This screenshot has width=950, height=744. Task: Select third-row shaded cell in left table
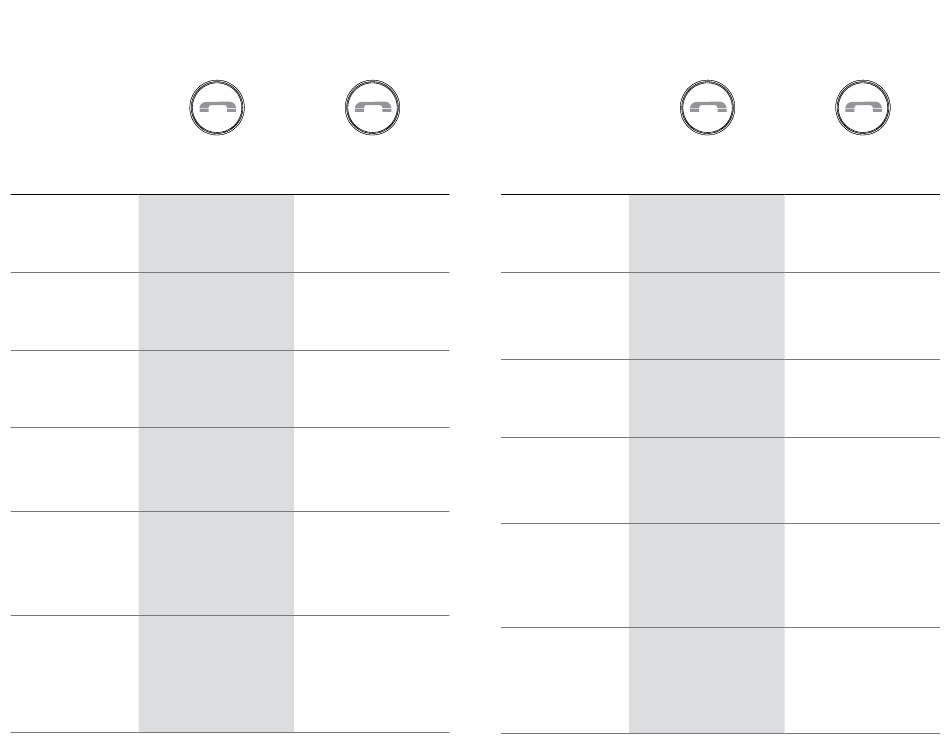click(x=216, y=389)
